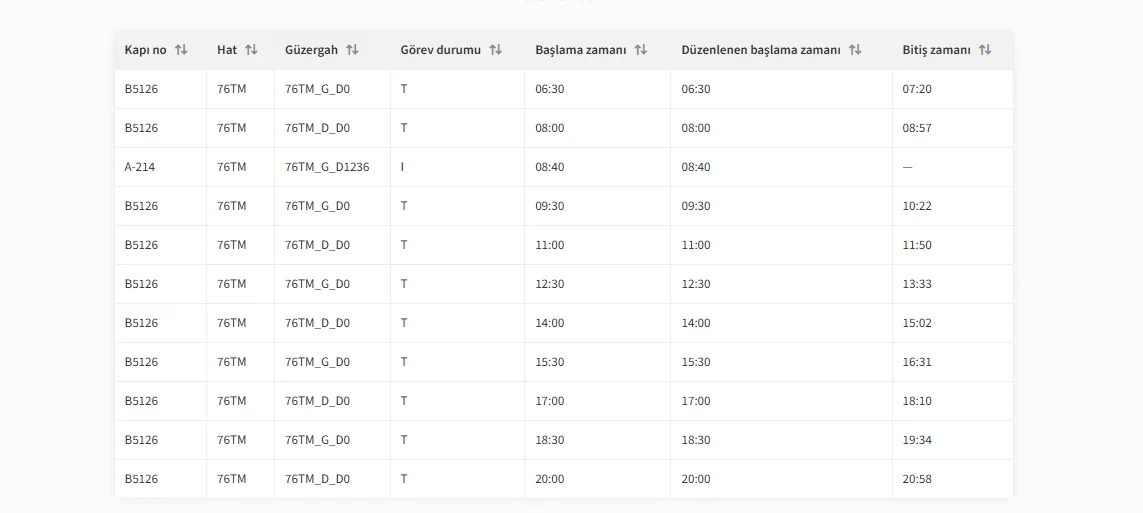1143x513 pixels.
Task: Sort by Görev durumu using its icon
Action: pos(496,50)
